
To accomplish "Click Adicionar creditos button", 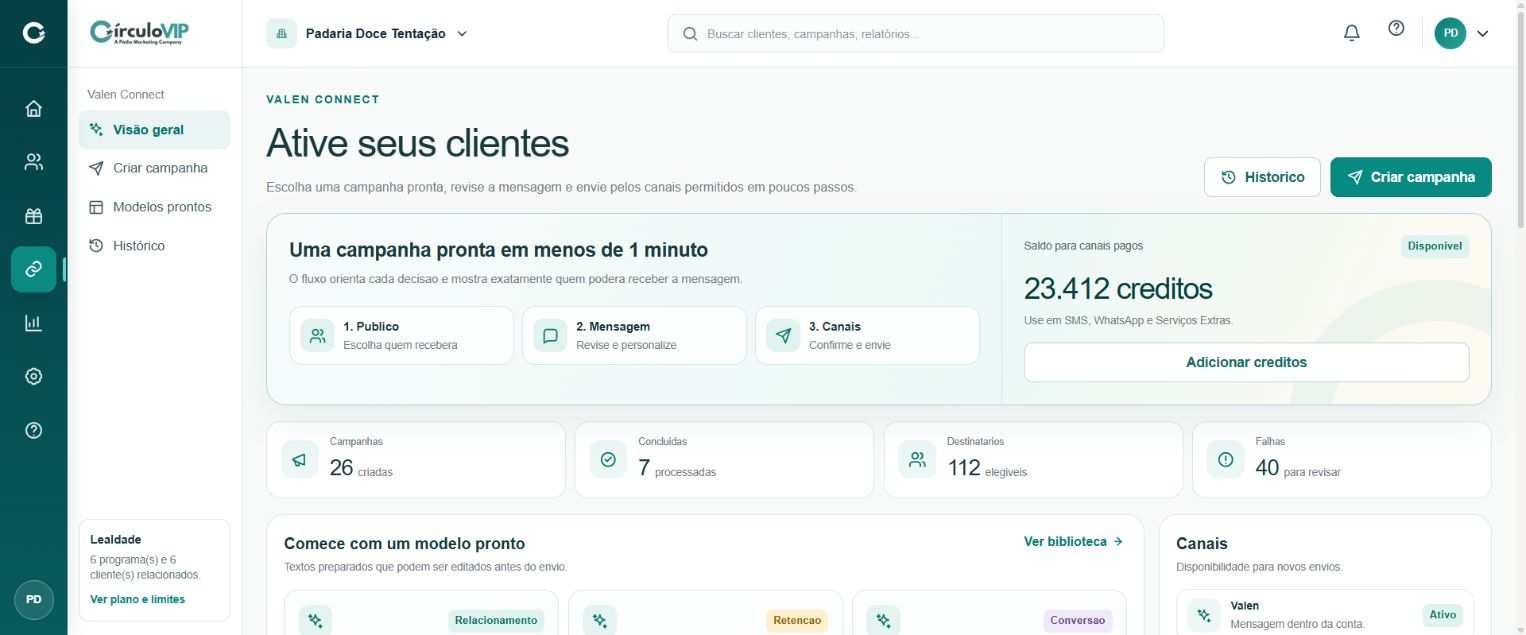I will click(1246, 362).
